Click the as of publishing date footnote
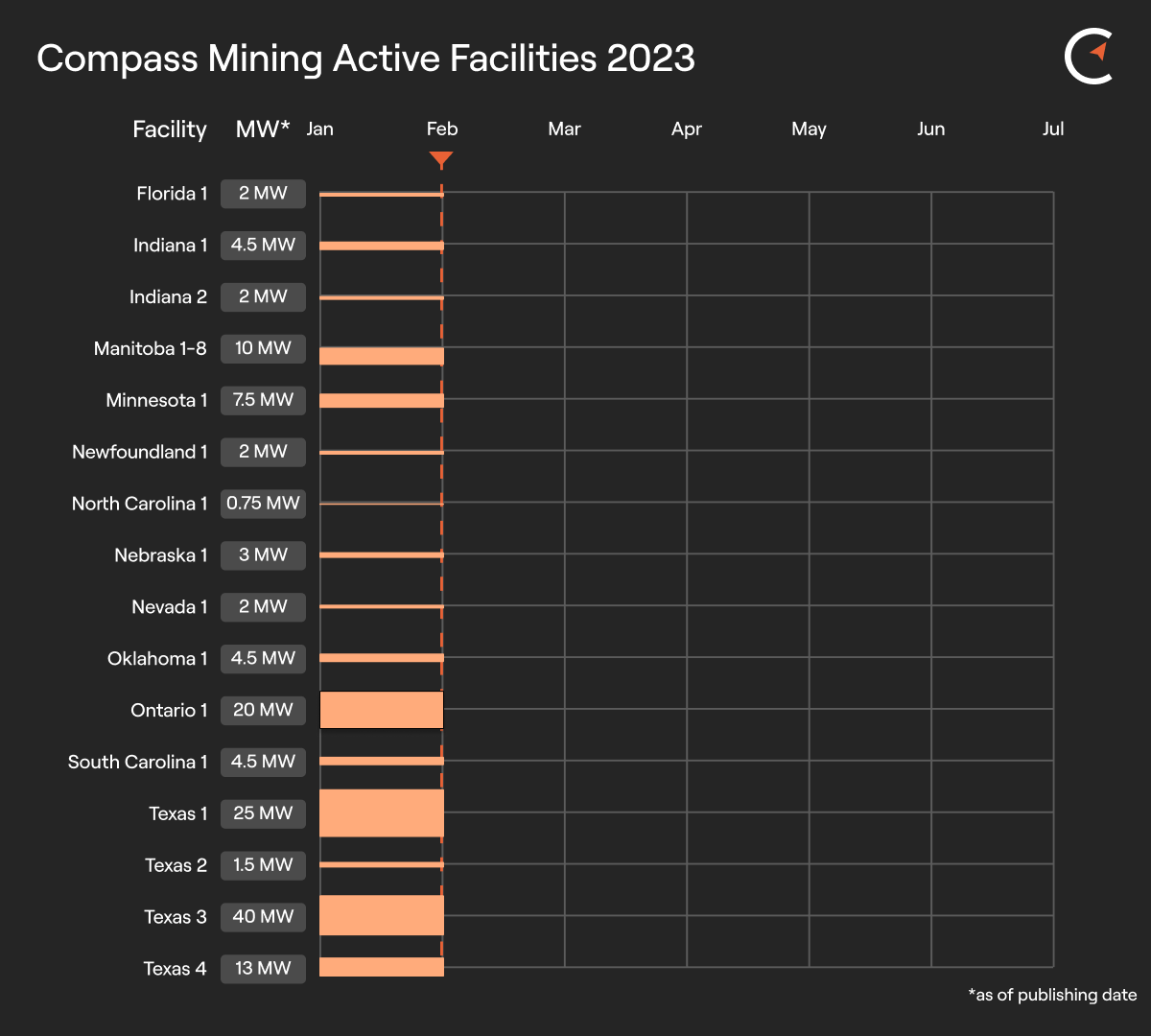 coord(1052,996)
